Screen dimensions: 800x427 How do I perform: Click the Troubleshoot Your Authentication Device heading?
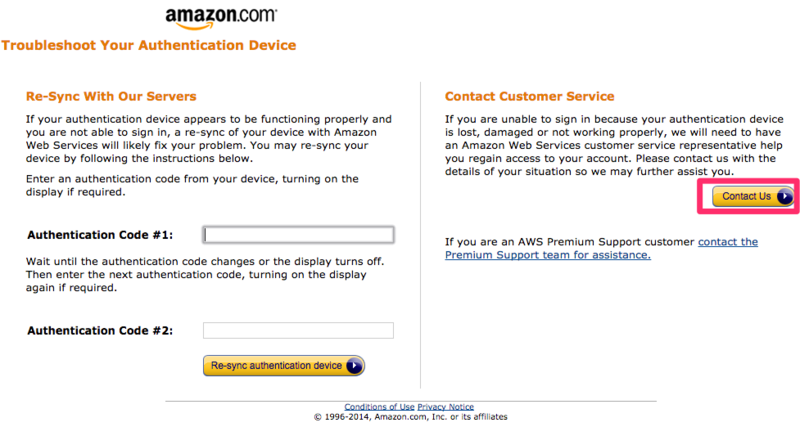point(148,45)
